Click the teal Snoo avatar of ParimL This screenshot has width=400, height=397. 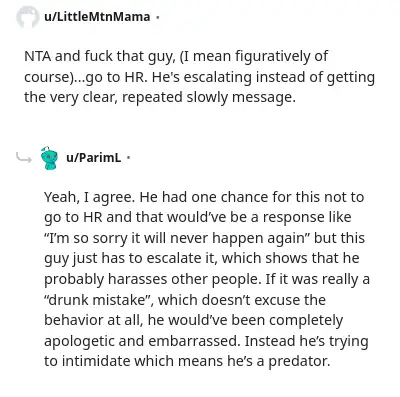click(x=49, y=158)
